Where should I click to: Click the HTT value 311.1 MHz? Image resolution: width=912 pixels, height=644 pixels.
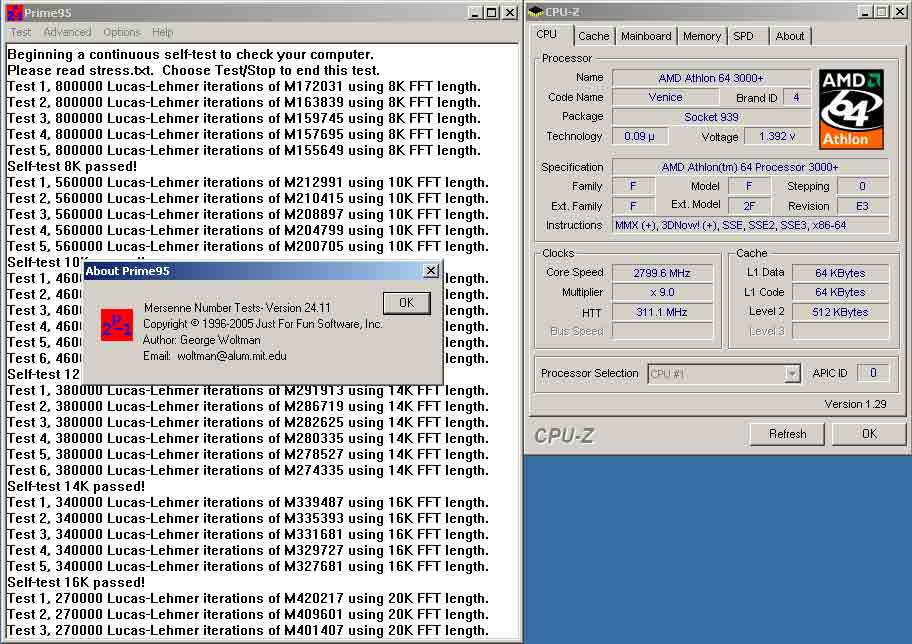[x=662, y=312]
